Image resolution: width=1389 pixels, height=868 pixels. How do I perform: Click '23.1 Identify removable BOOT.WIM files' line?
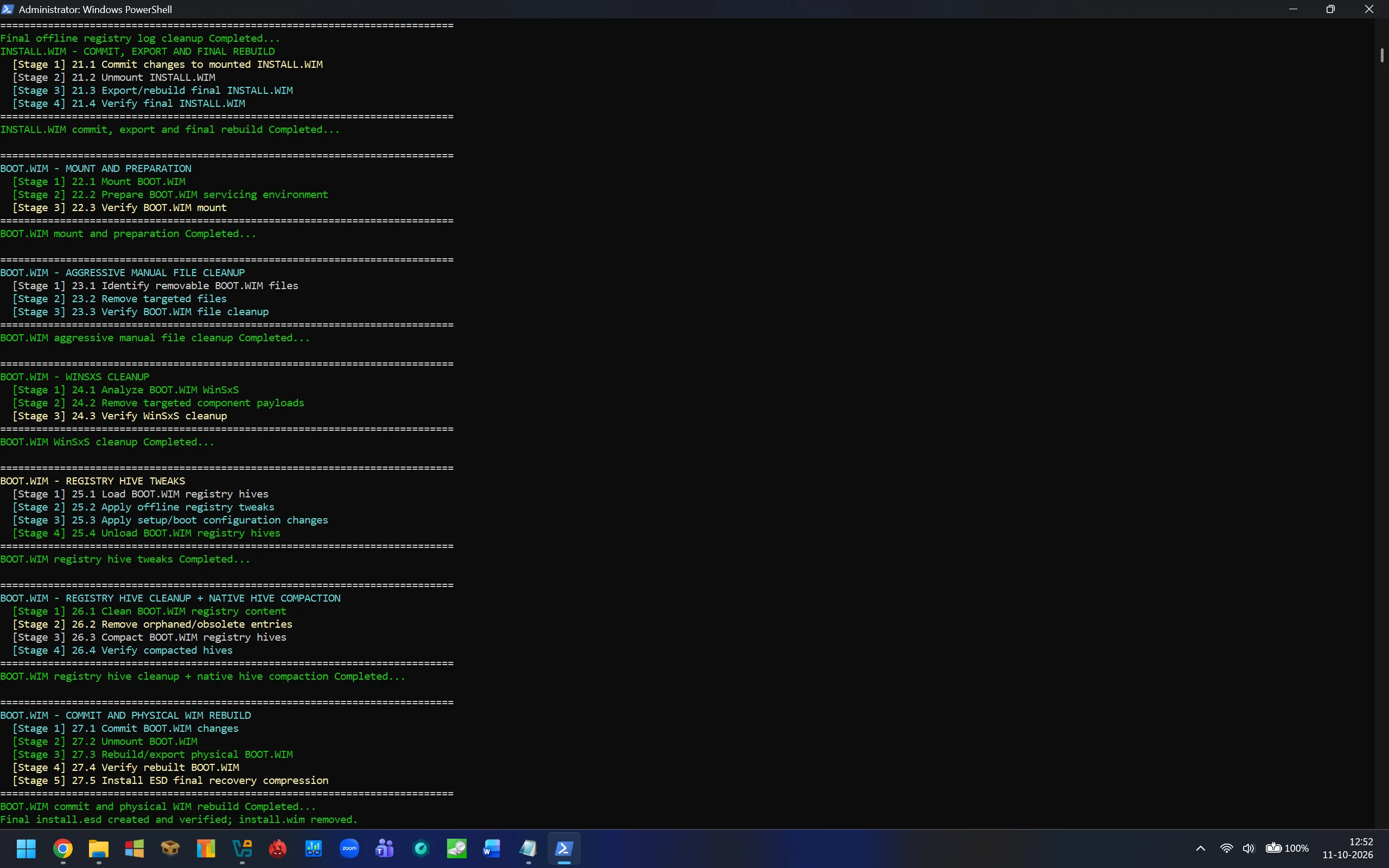[185, 285]
